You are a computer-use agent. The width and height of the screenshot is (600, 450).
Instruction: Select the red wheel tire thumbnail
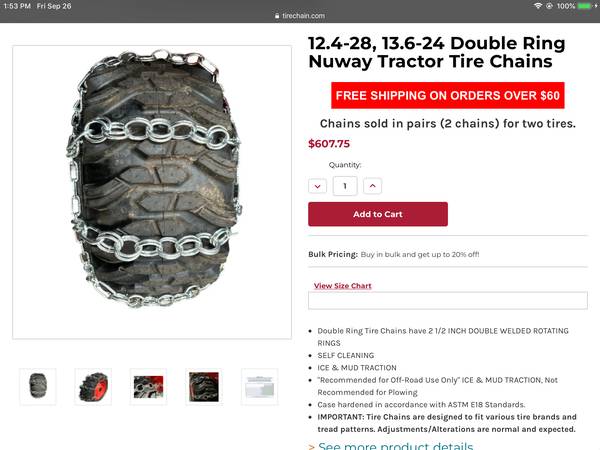coord(93,386)
